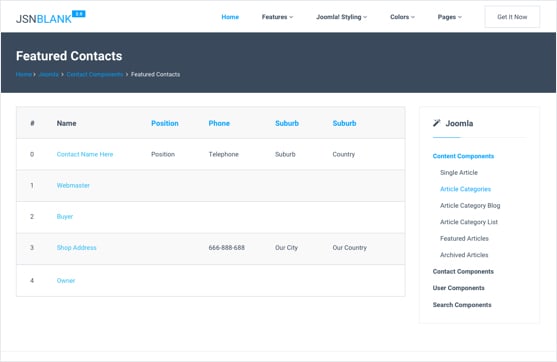Open the Archived Articles sidebar item
This screenshot has width=557, height=362.
(464, 255)
